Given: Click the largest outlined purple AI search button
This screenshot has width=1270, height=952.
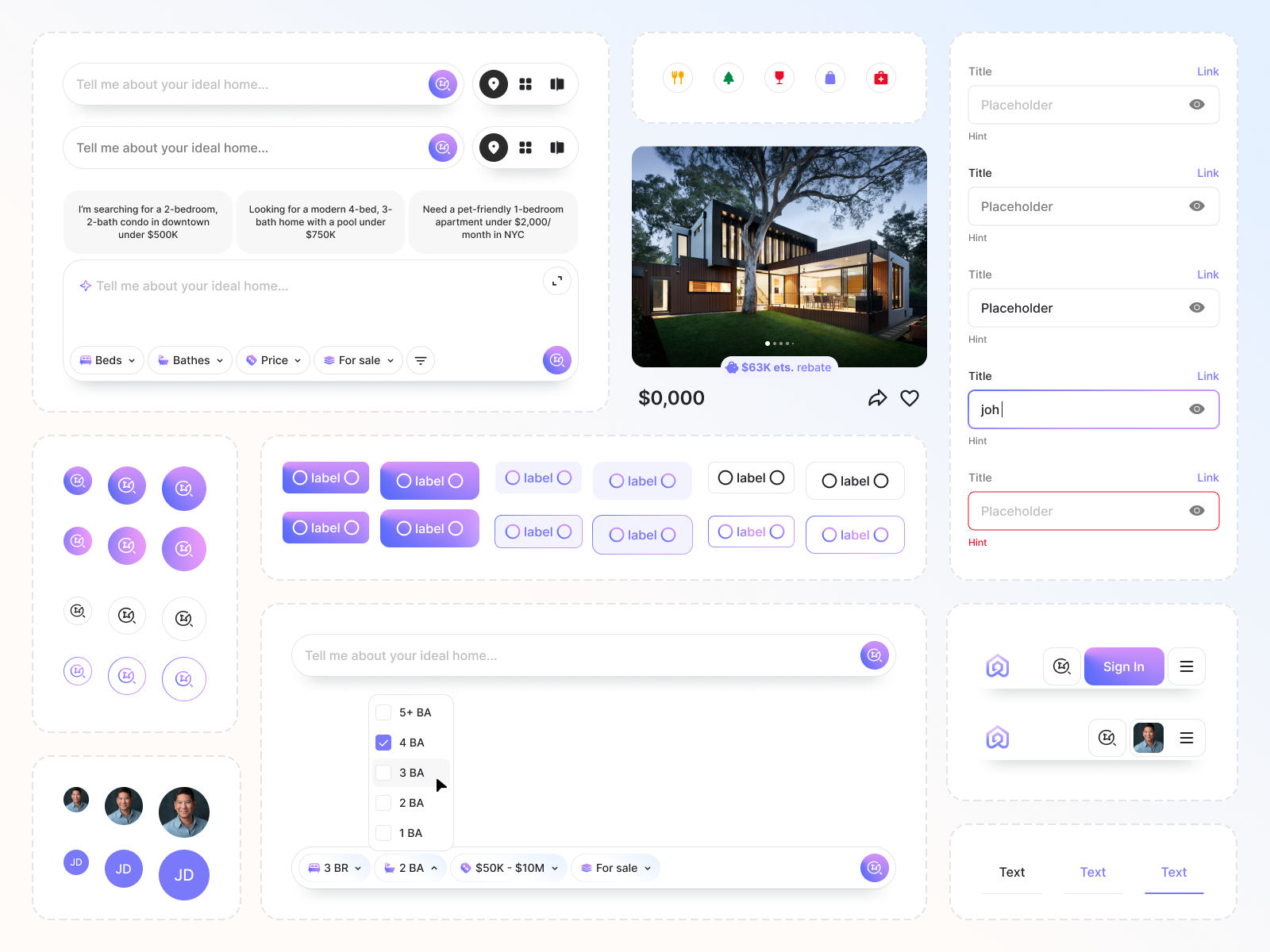Looking at the screenshot, I should (x=184, y=679).
